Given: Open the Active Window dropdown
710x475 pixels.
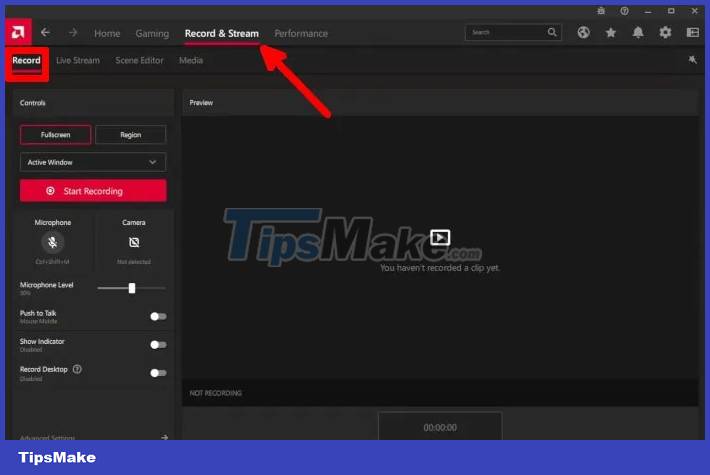Looking at the screenshot, I should (93, 162).
